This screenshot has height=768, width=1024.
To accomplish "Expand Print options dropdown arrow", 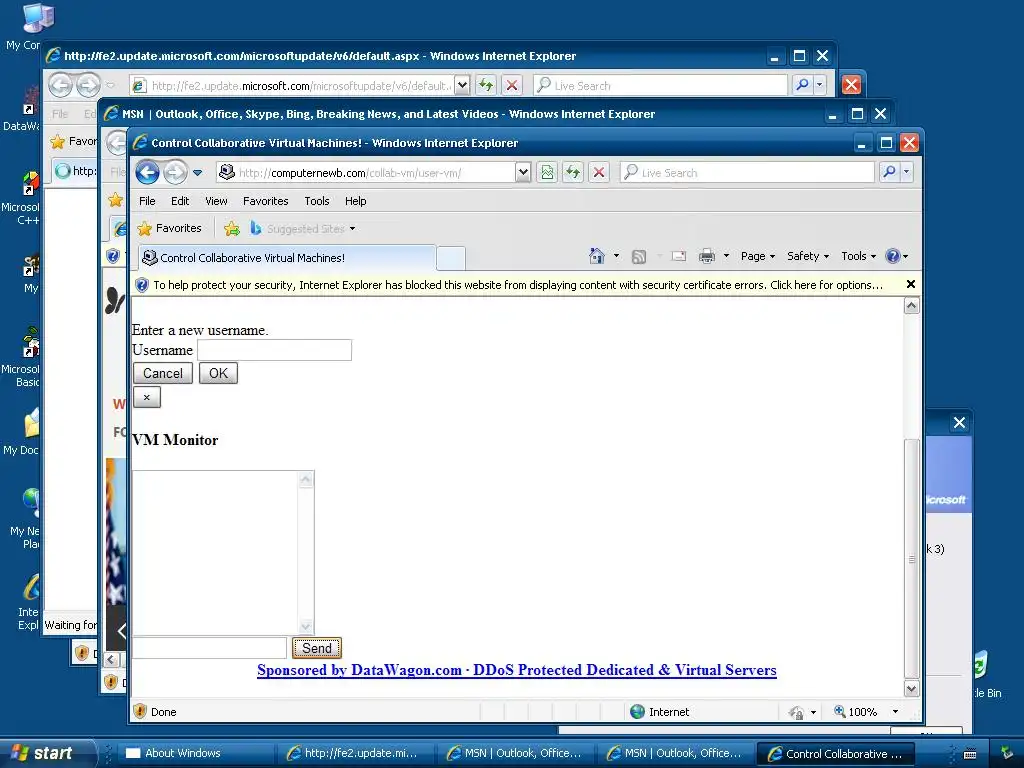I will 726,256.
